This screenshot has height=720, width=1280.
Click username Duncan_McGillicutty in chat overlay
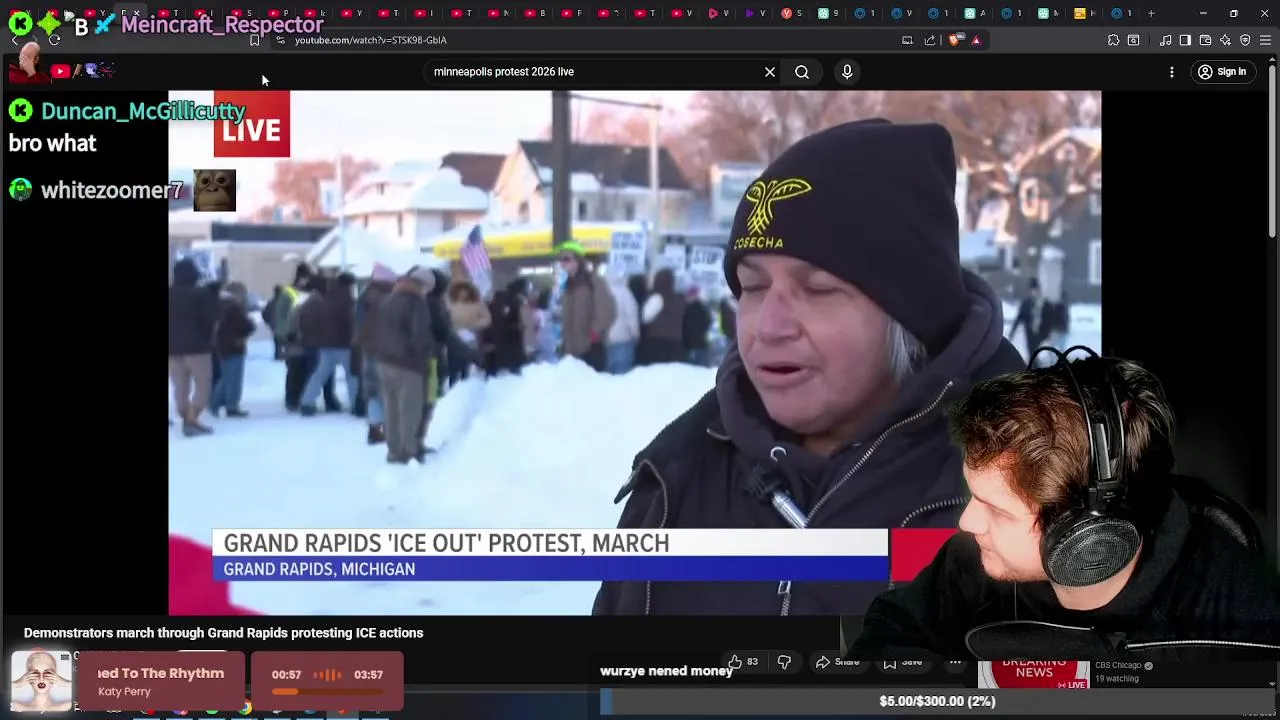point(142,111)
